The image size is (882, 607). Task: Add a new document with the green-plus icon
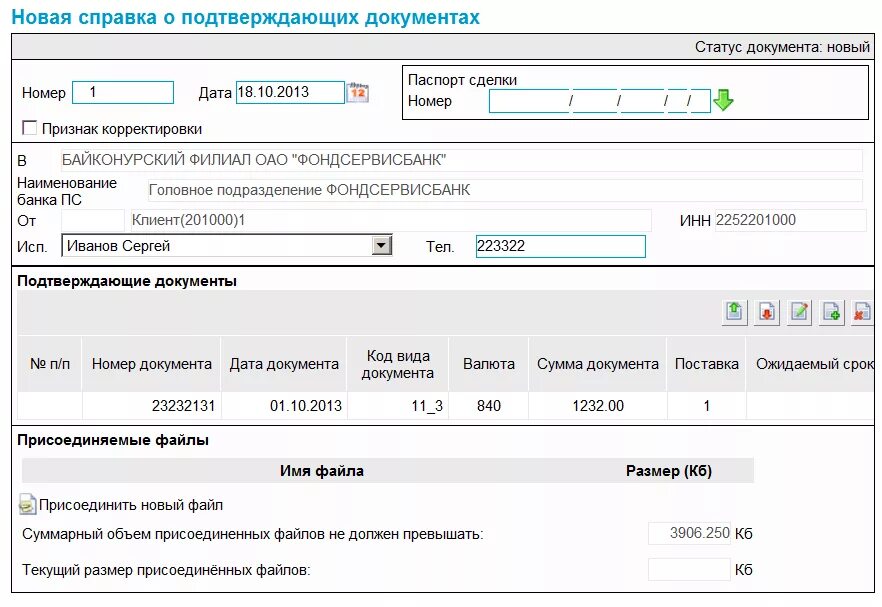(x=831, y=312)
